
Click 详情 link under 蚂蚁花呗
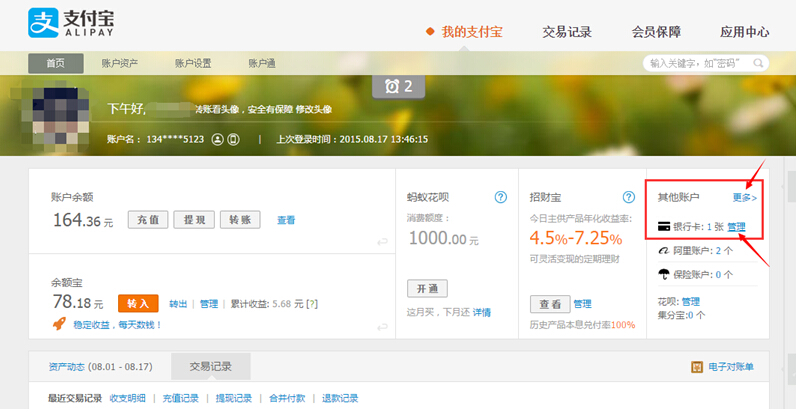pos(482,312)
